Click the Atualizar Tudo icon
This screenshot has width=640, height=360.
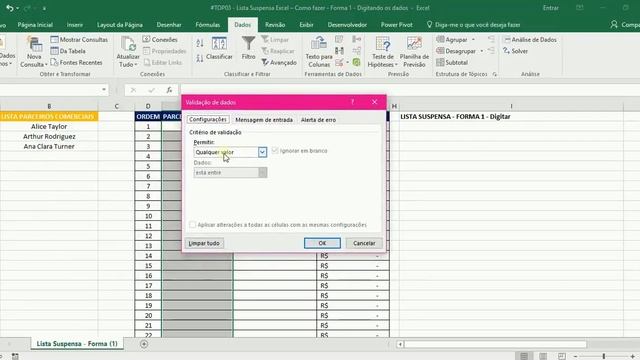click(128, 44)
